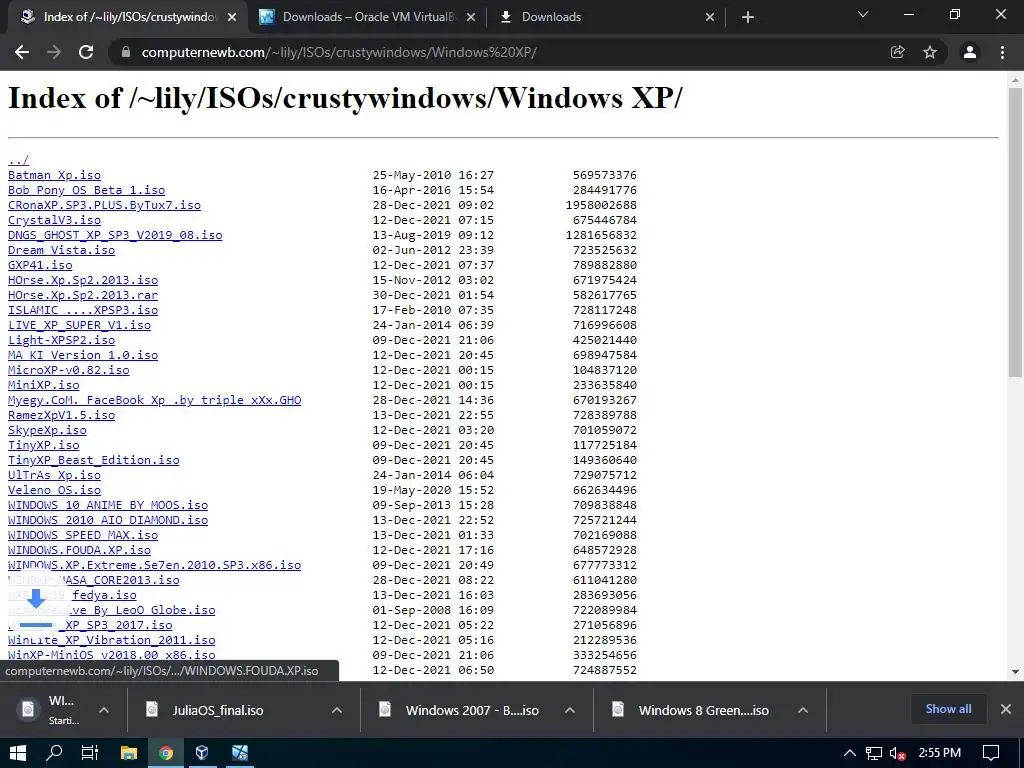Open the tab search chevron at top
Screen dimensions: 1024x768
tap(863, 14)
